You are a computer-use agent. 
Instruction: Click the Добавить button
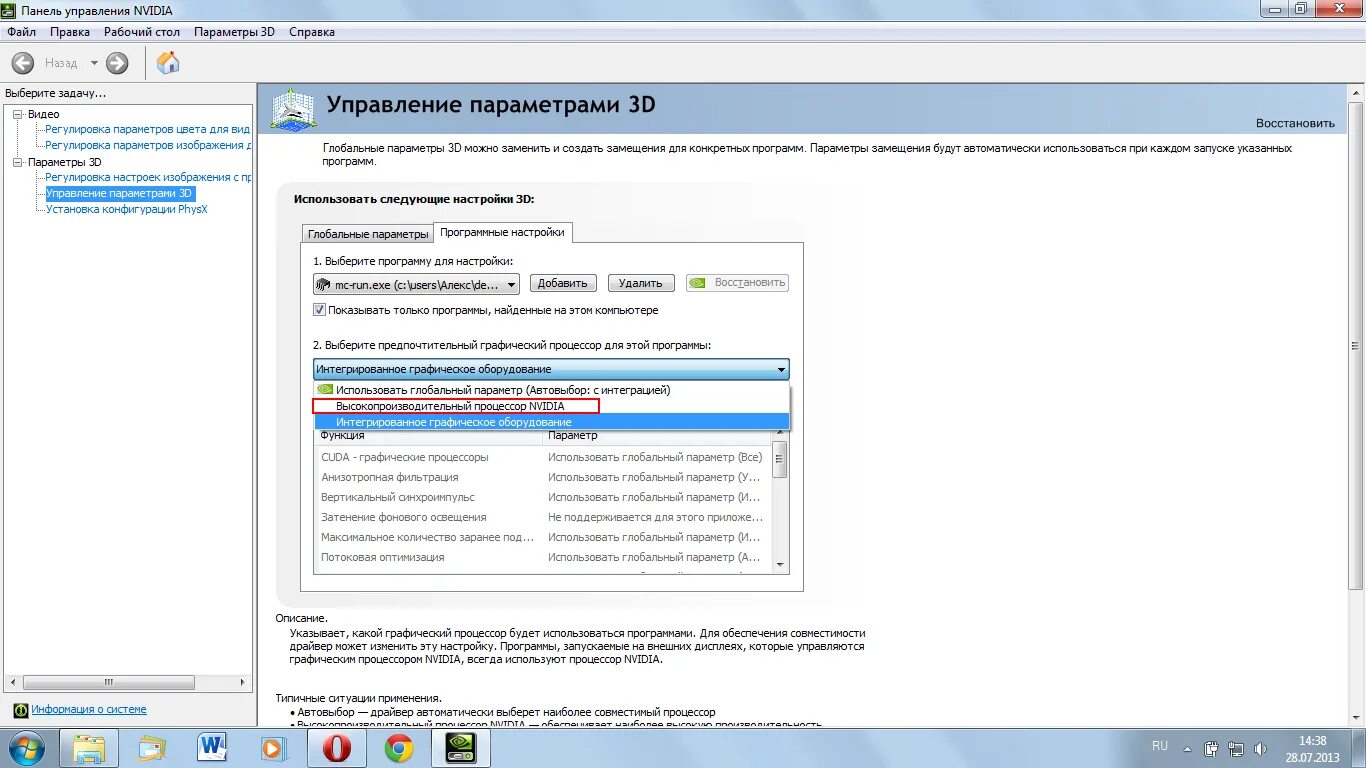click(x=563, y=283)
